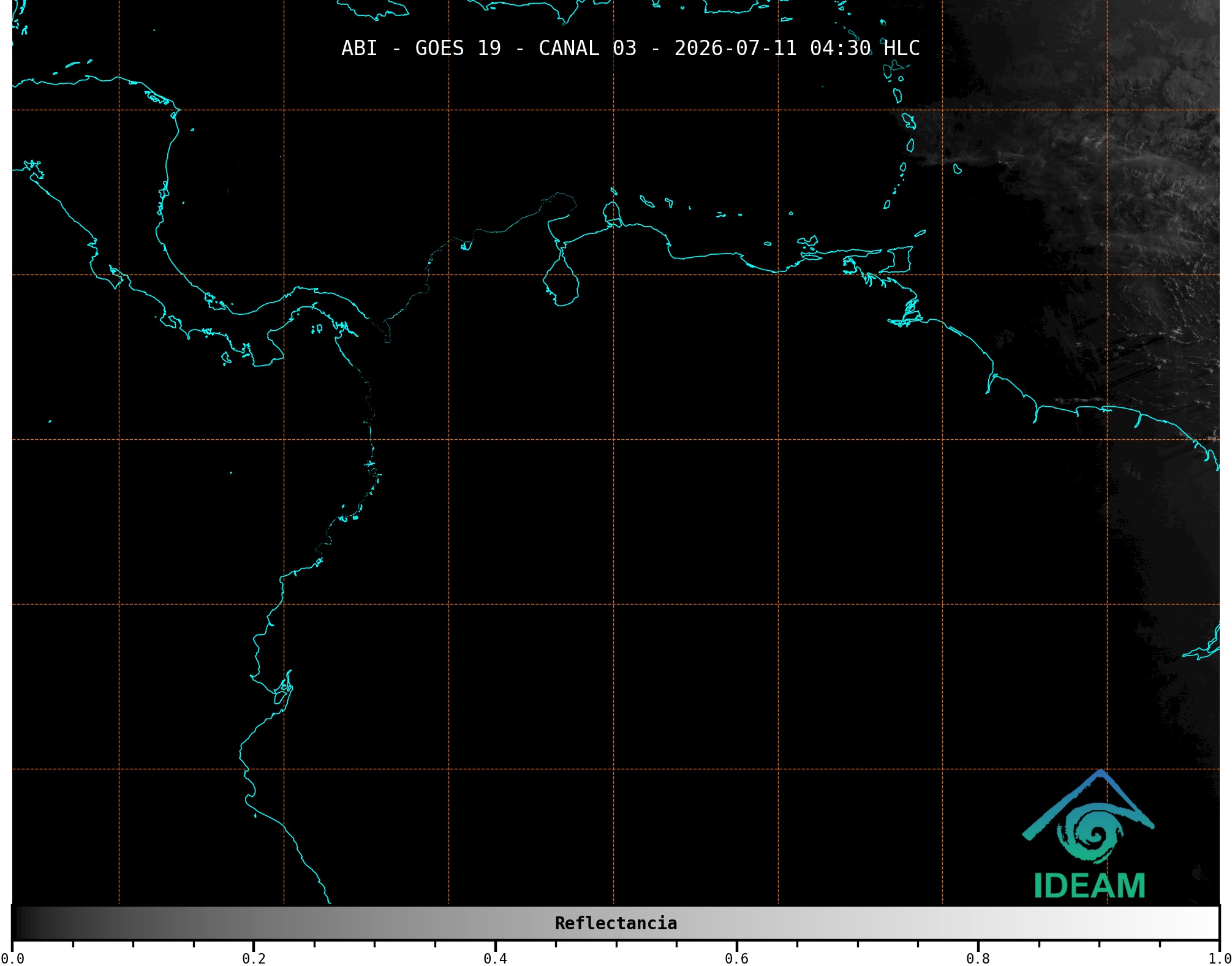Viewport: 1232px width, 966px height.
Task: Click the IDEAM logo
Action: [1089, 834]
